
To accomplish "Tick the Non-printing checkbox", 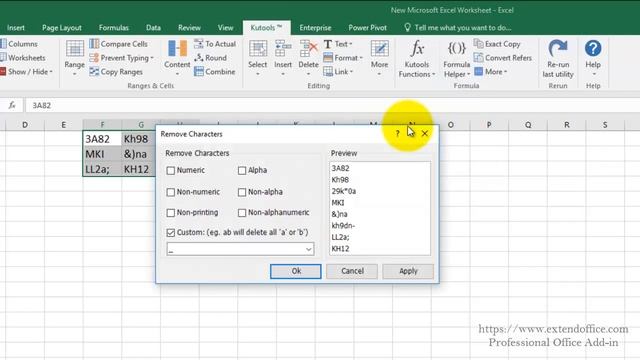I will point(171,213).
